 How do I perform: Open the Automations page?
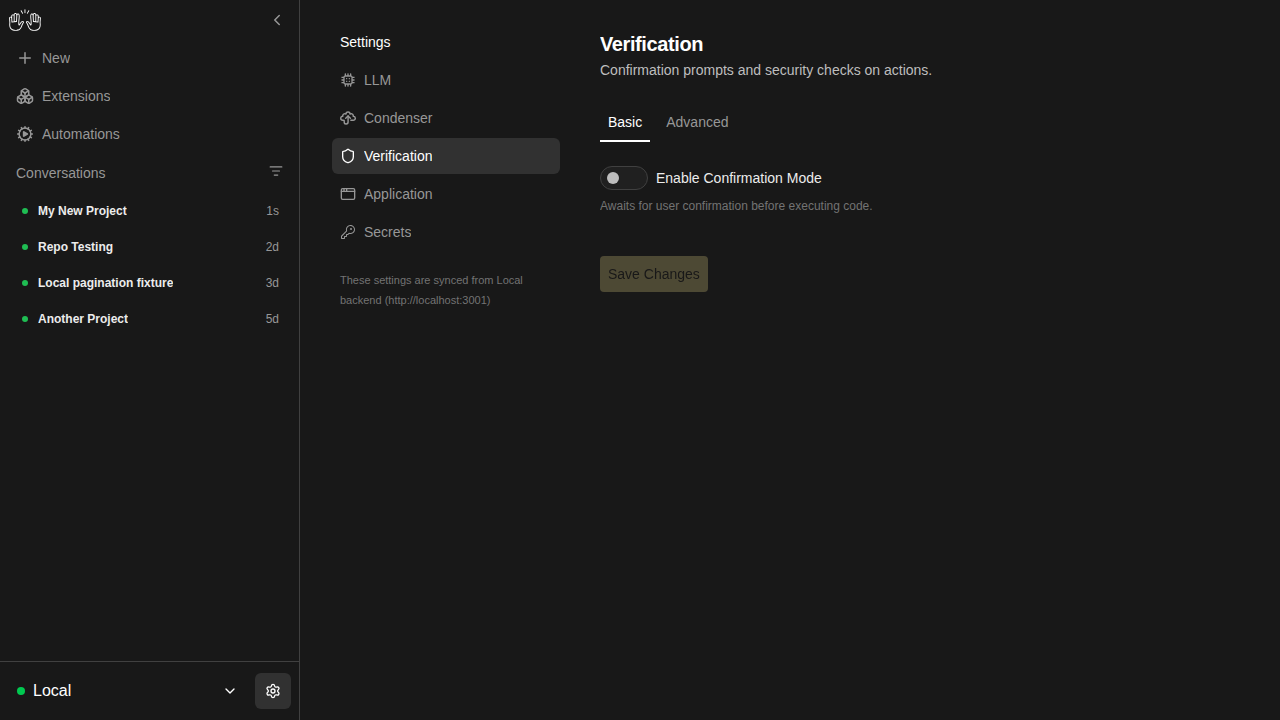[149, 134]
